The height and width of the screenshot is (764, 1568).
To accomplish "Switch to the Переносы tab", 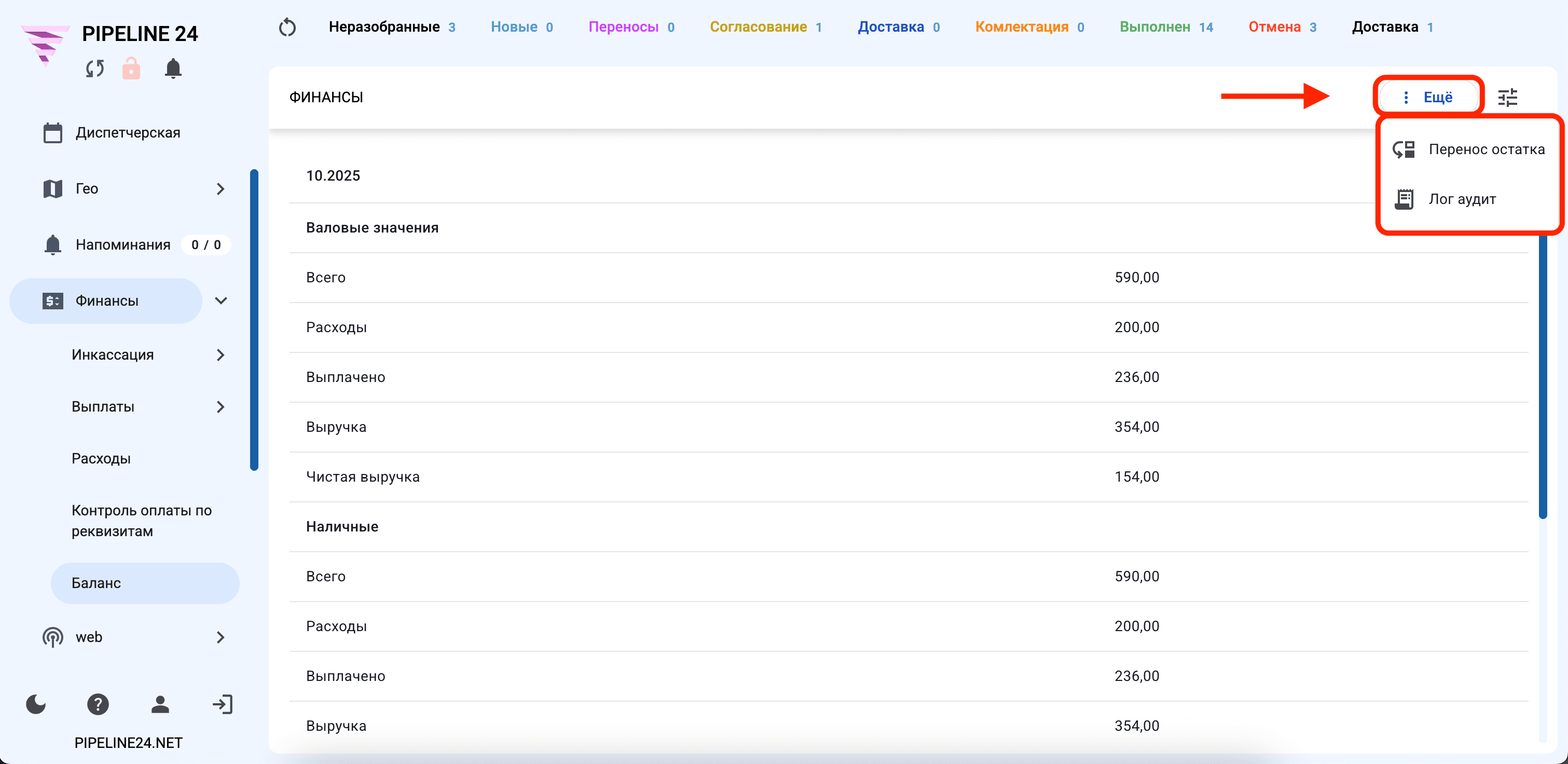I will (x=631, y=28).
